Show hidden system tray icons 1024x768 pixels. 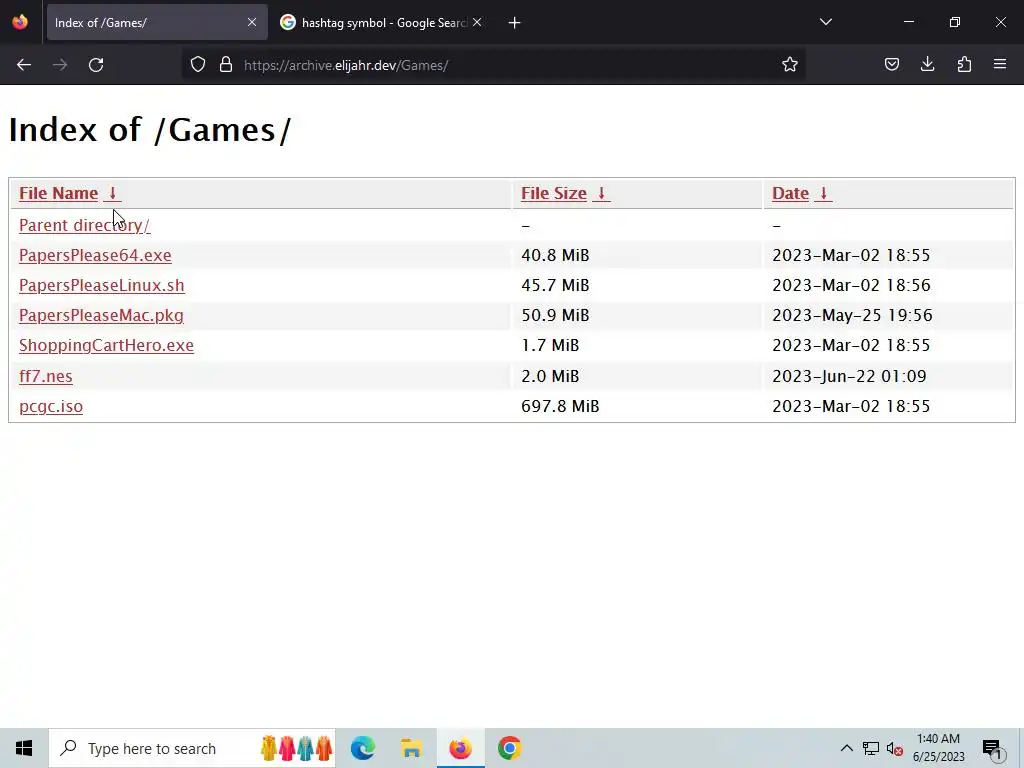pos(846,748)
